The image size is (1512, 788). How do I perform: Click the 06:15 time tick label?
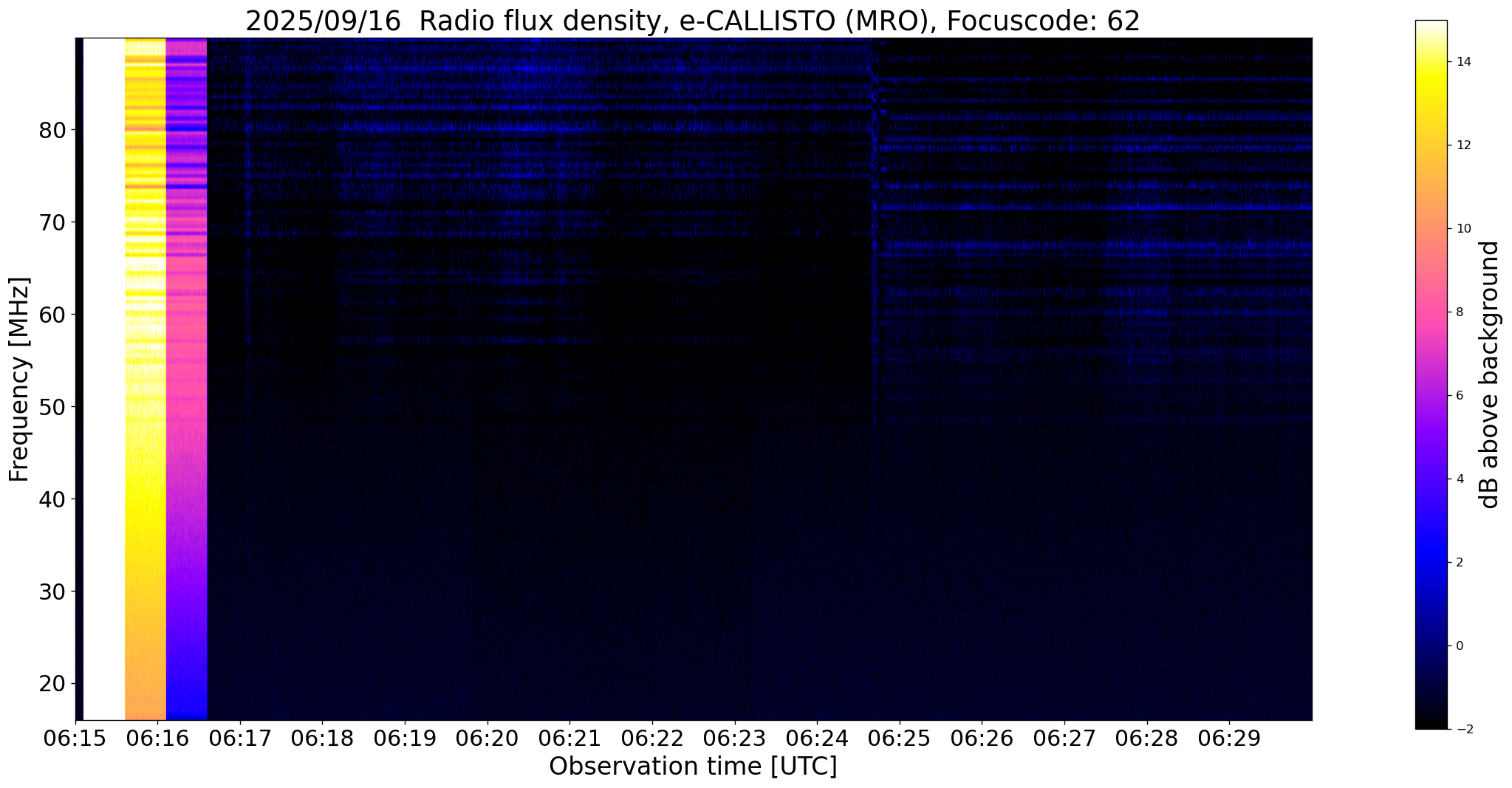tap(75, 739)
